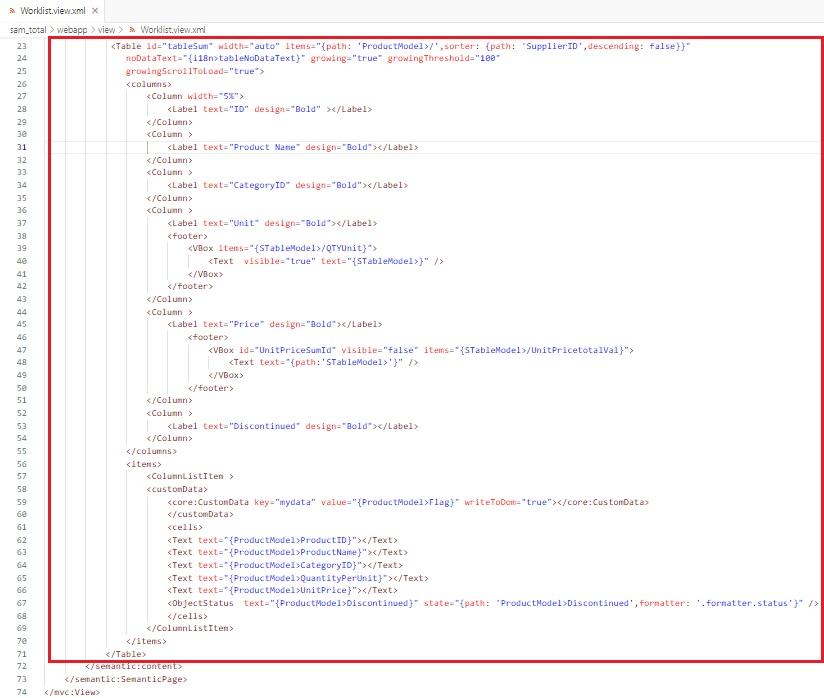
Task: Click Text ProductModel>ProductName line
Action: point(287,552)
